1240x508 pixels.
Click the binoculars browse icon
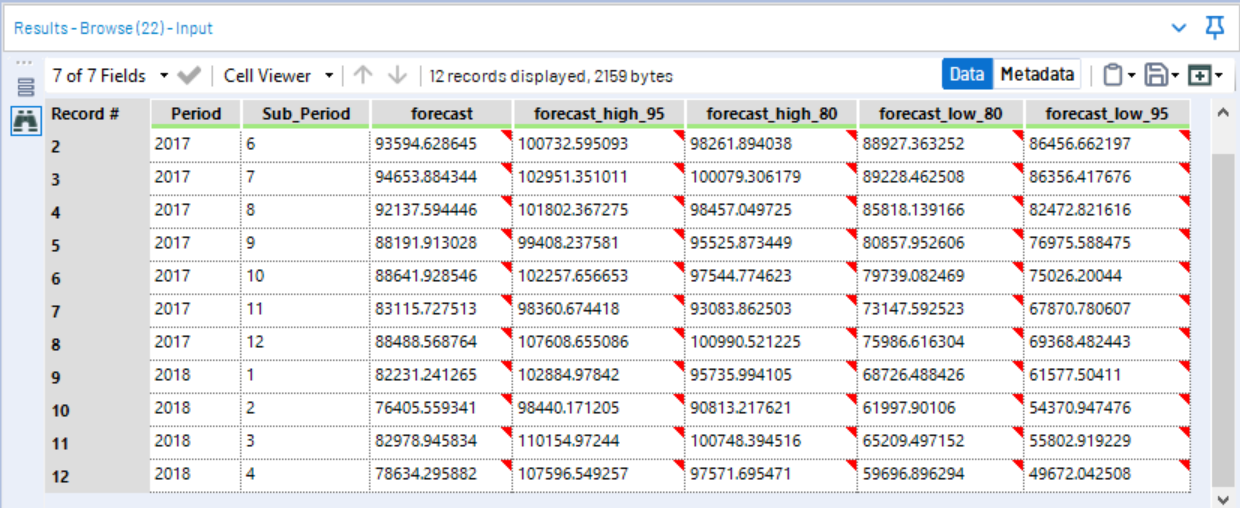tap(25, 119)
